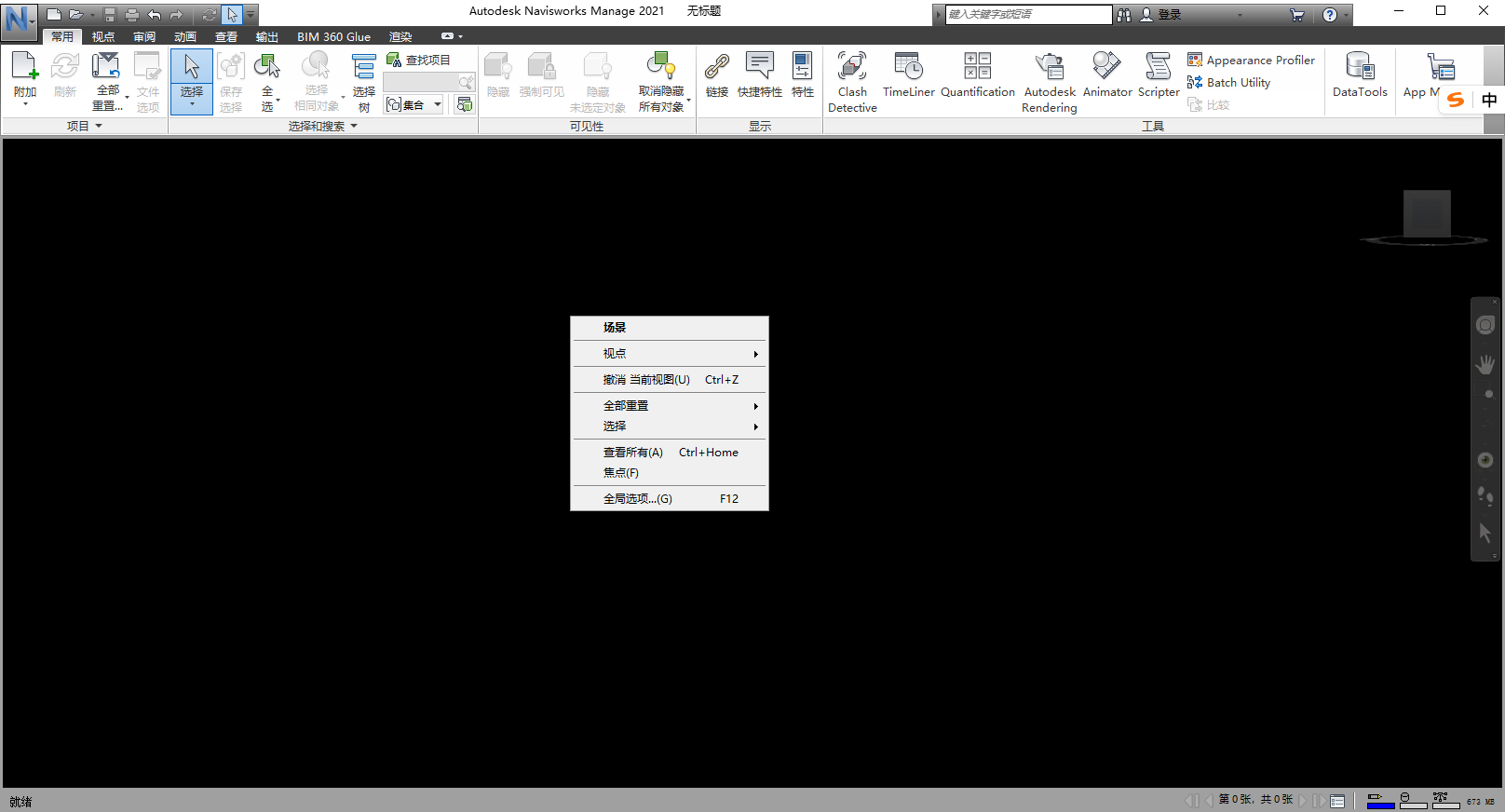
Task: Click the Open file icon in quick access toolbar
Action: tap(76, 14)
